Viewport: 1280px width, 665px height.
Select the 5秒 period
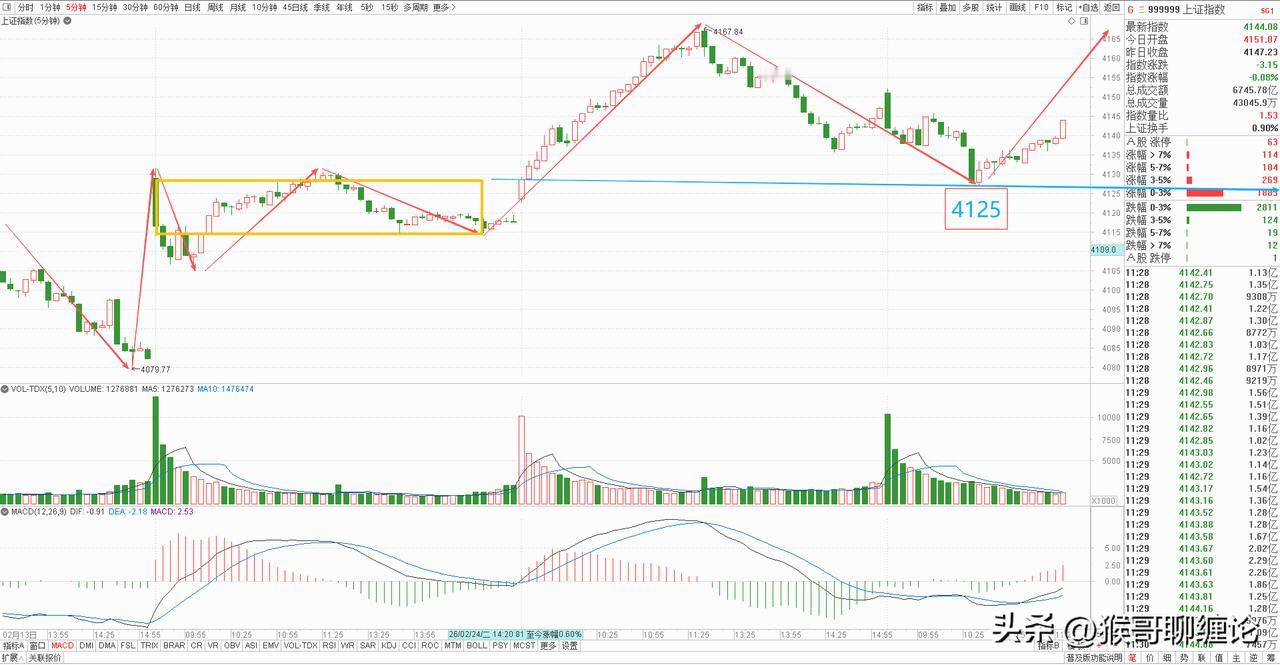click(367, 7)
